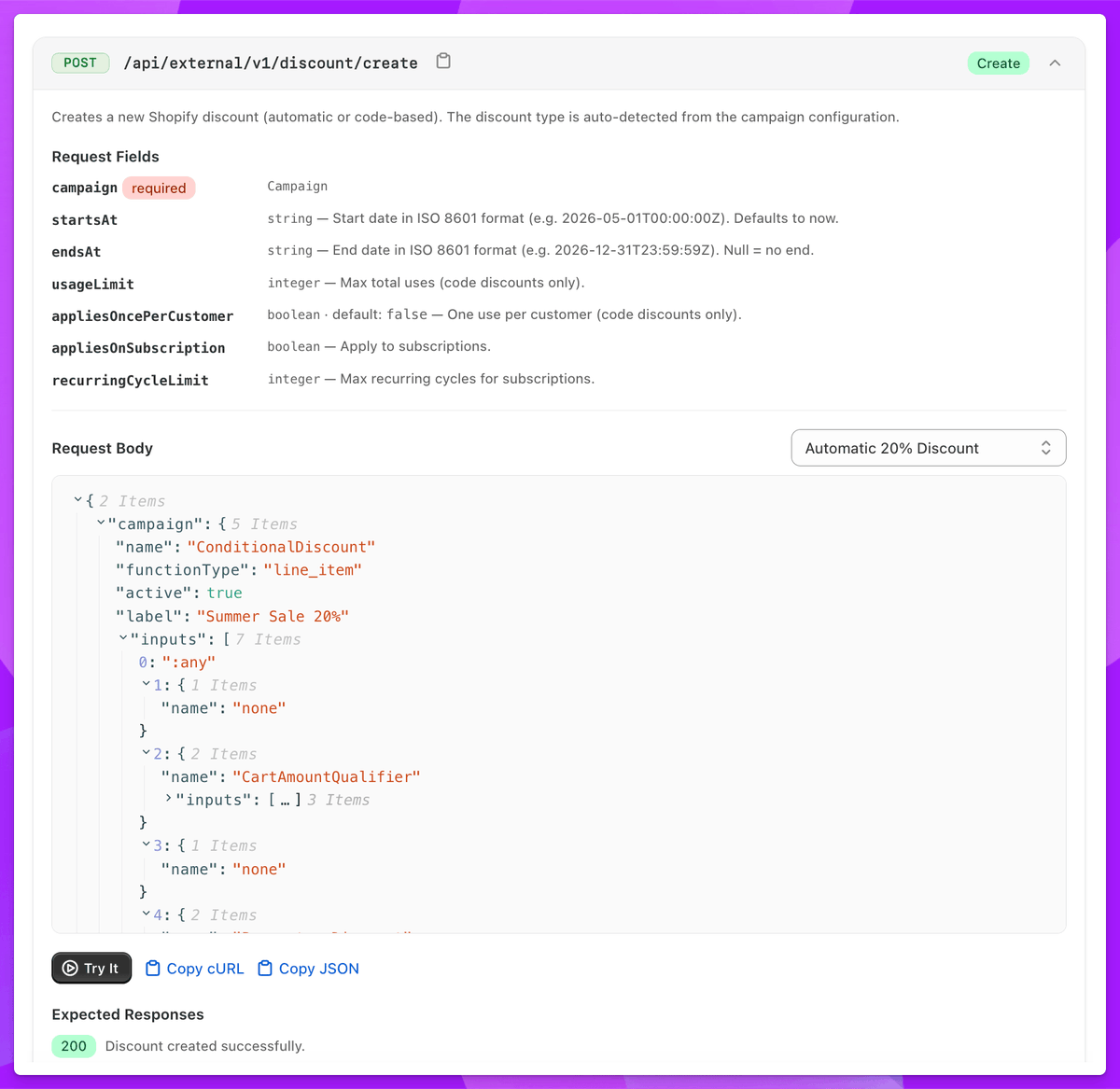Collapse the "campaign" object node

101,524
